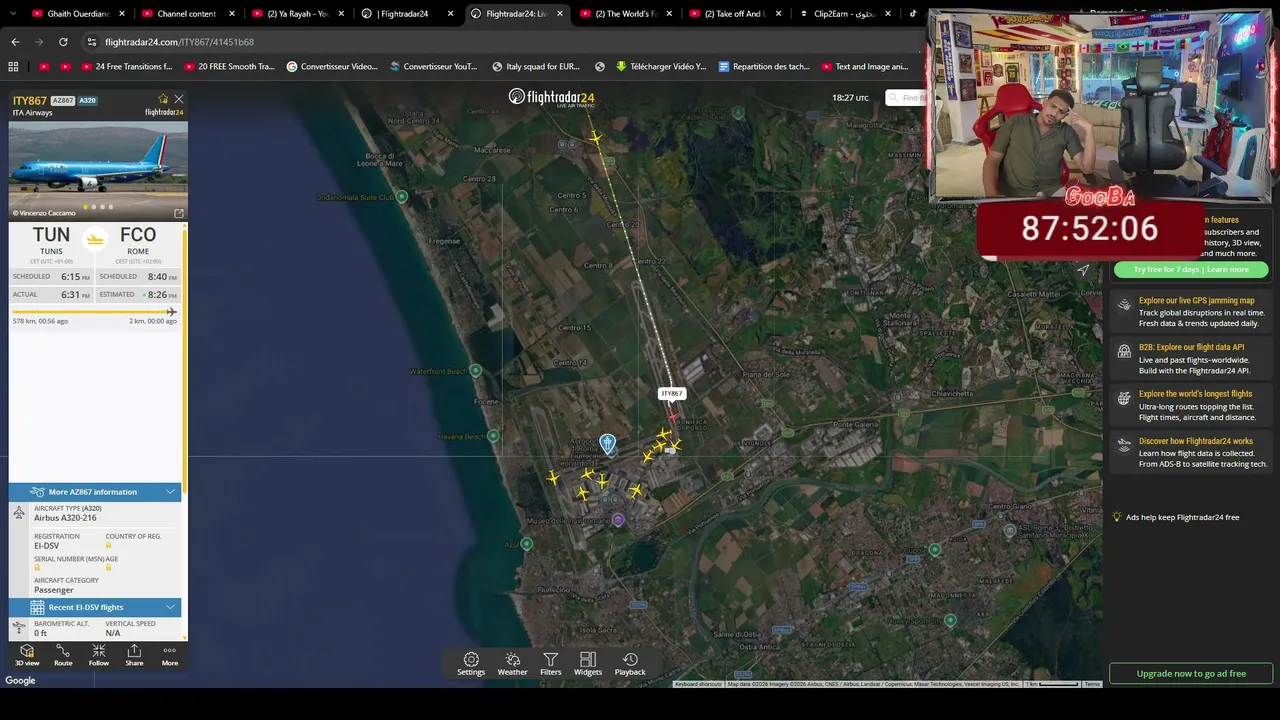Go back with the browser back arrow
Viewport: 1280px width, 720px height.
pos(15,42)
